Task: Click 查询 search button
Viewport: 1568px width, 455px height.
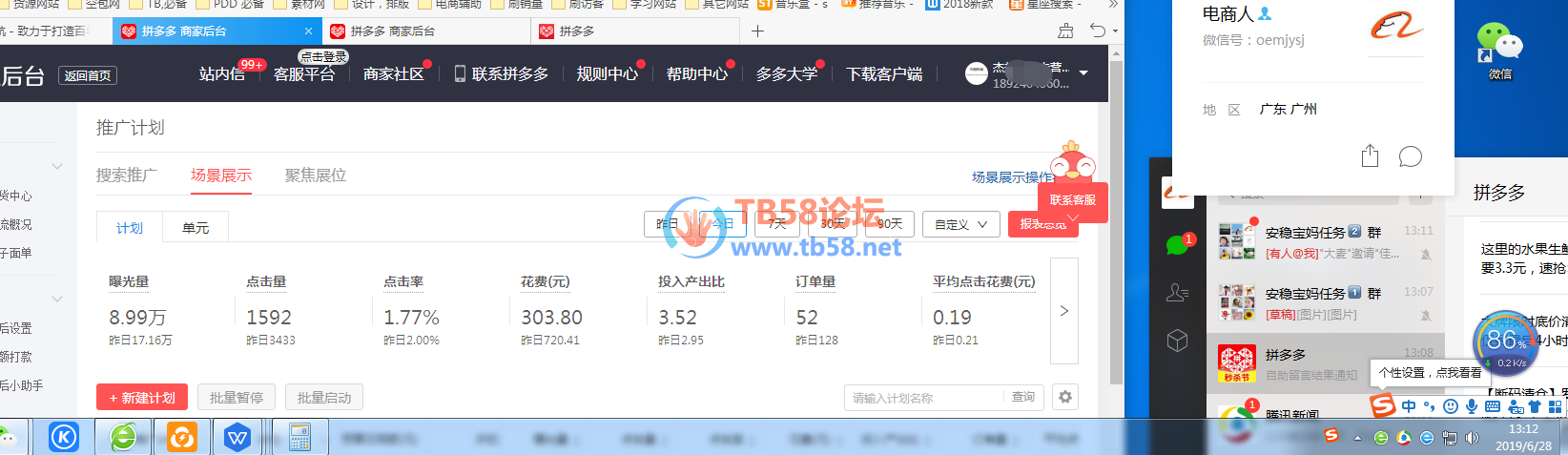Action: pos(1023,398)
